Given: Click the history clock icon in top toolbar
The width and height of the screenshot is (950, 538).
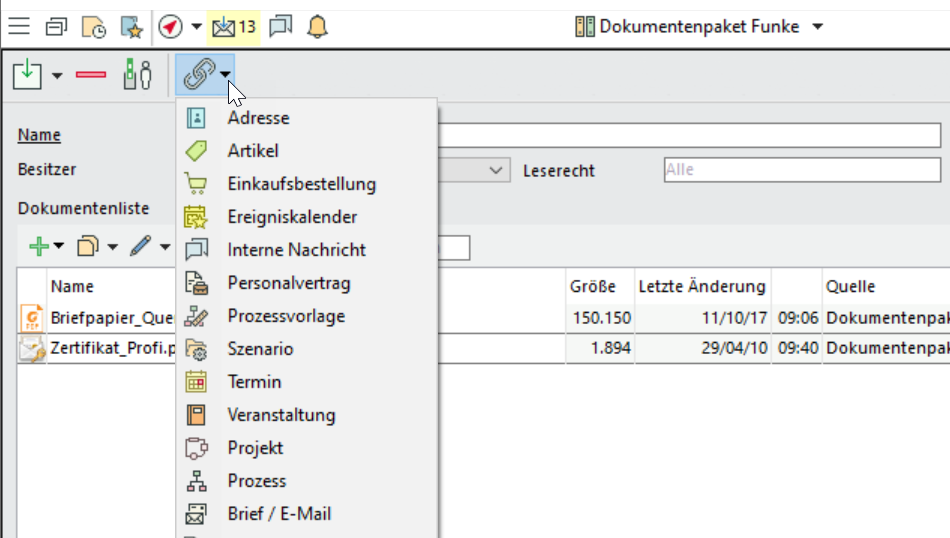Looking at the screenshot, I should click(93, 27).
